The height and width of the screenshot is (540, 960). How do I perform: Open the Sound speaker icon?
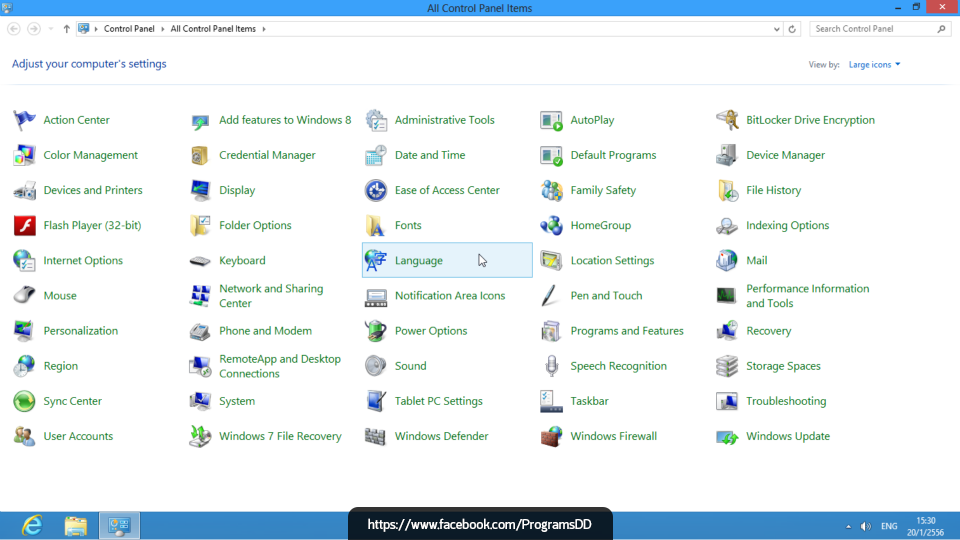coord(376,366)
